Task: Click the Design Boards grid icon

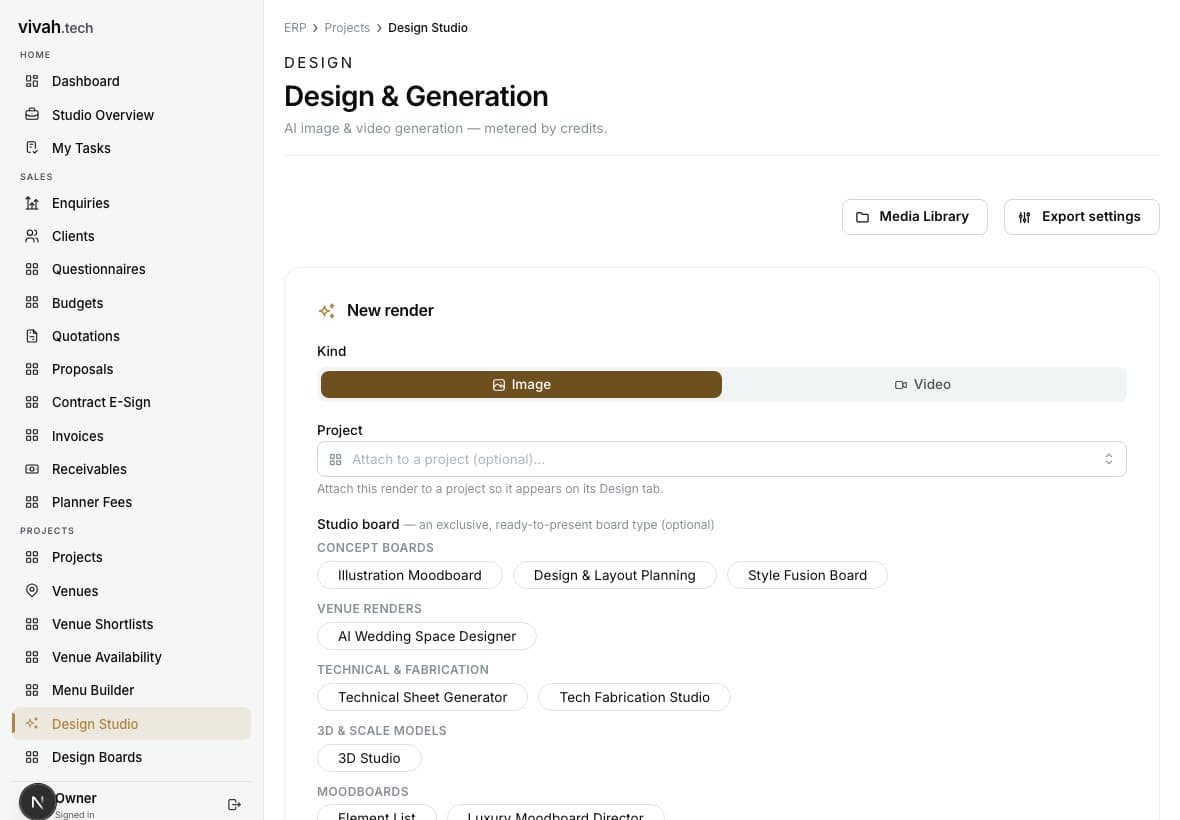Action: [32, 757]
